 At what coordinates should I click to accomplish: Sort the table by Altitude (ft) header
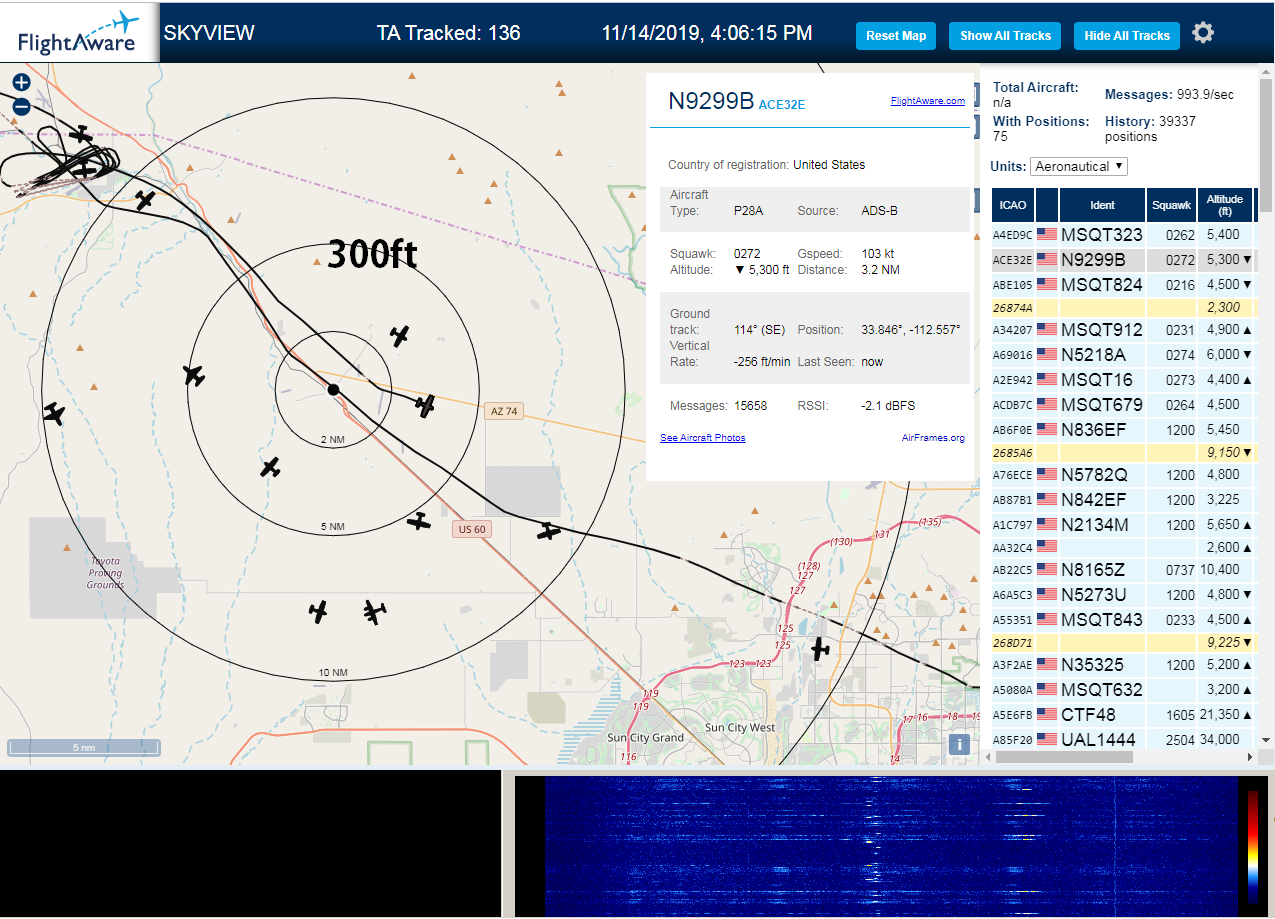point(1225,205)
